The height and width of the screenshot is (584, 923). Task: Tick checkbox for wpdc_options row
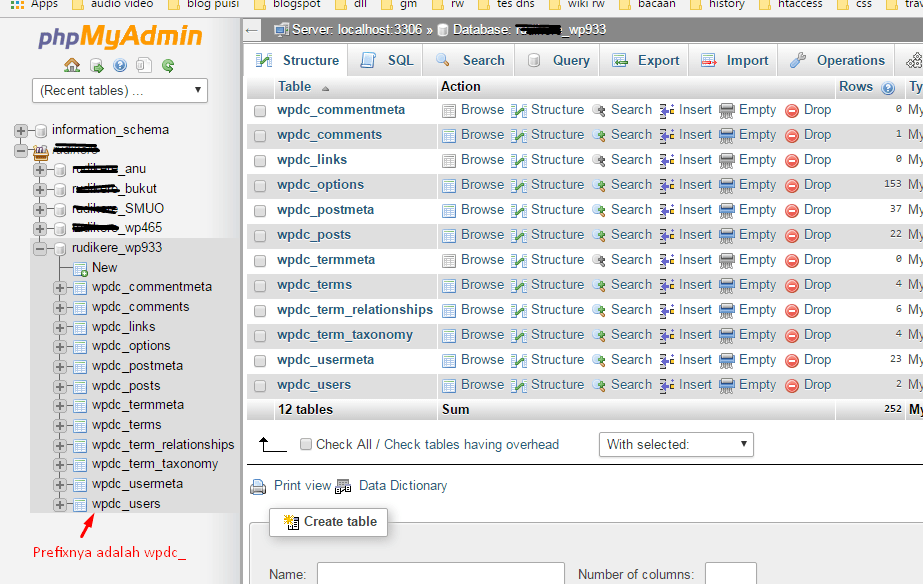coord(260,186)
